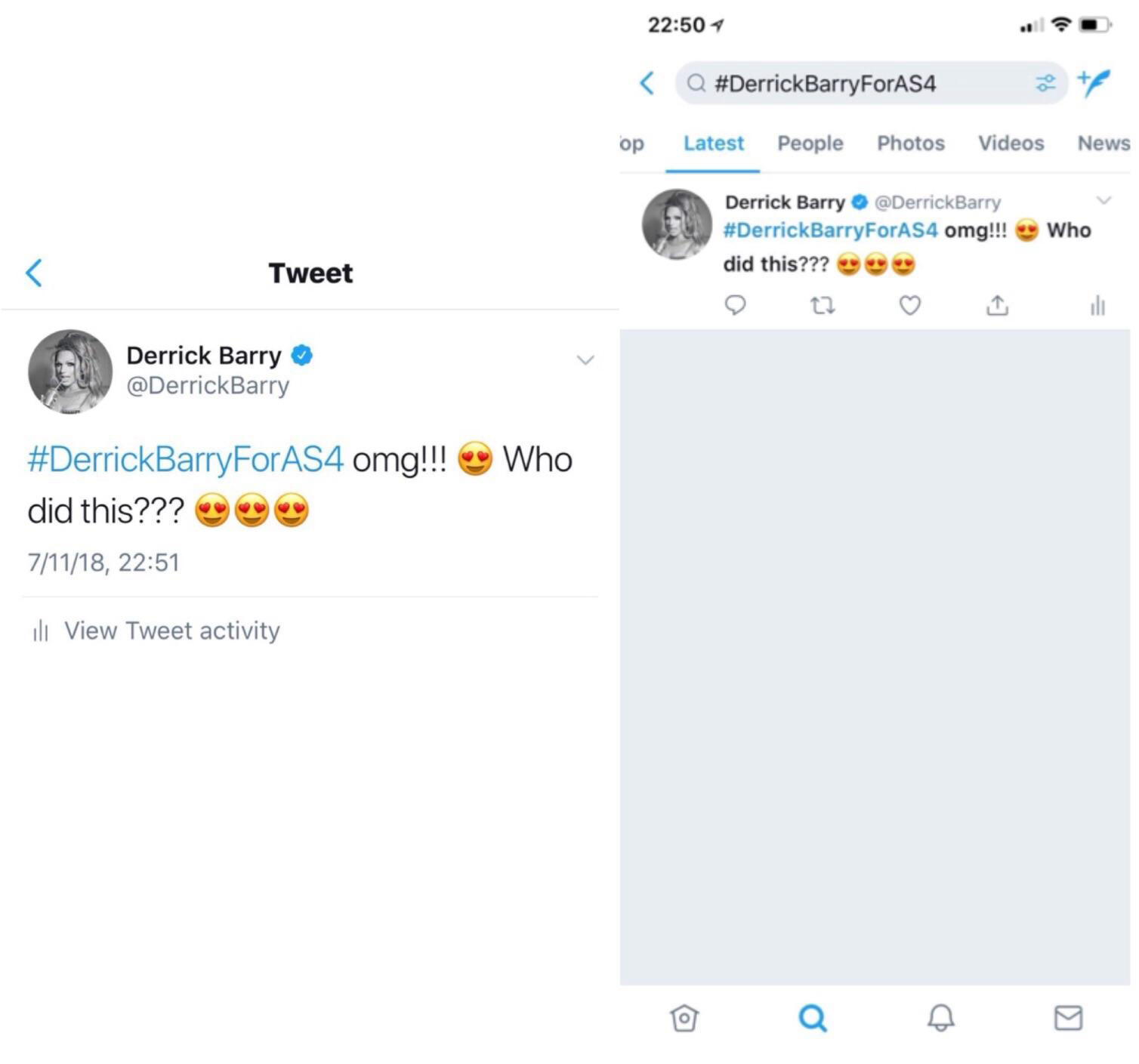The width and height of the screenshot is (1139, 1064).
Task: Tap the share icon under the tweet
Action: tap(997, 305)
